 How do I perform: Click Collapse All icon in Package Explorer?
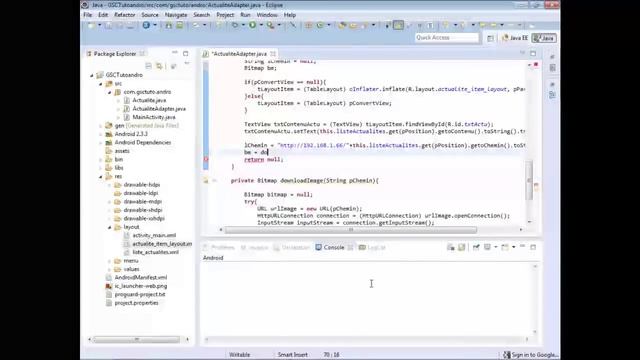149,66
